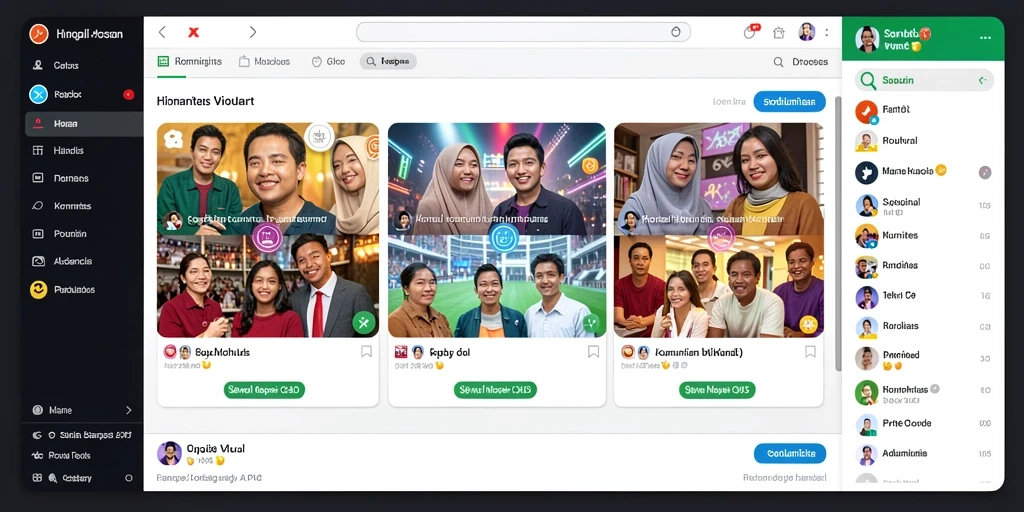Open Handts grid icon in sidebar
The height and width of the screenshot is (512, 1024).
point(38,151)
